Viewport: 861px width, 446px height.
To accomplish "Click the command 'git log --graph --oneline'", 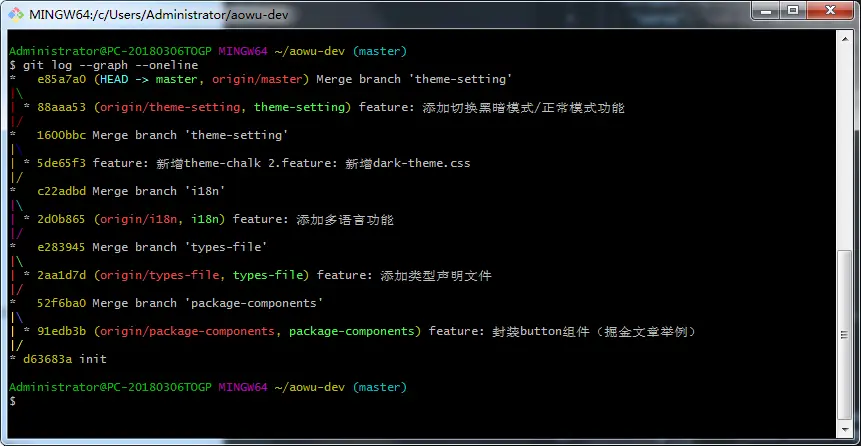I will point(110,65).
